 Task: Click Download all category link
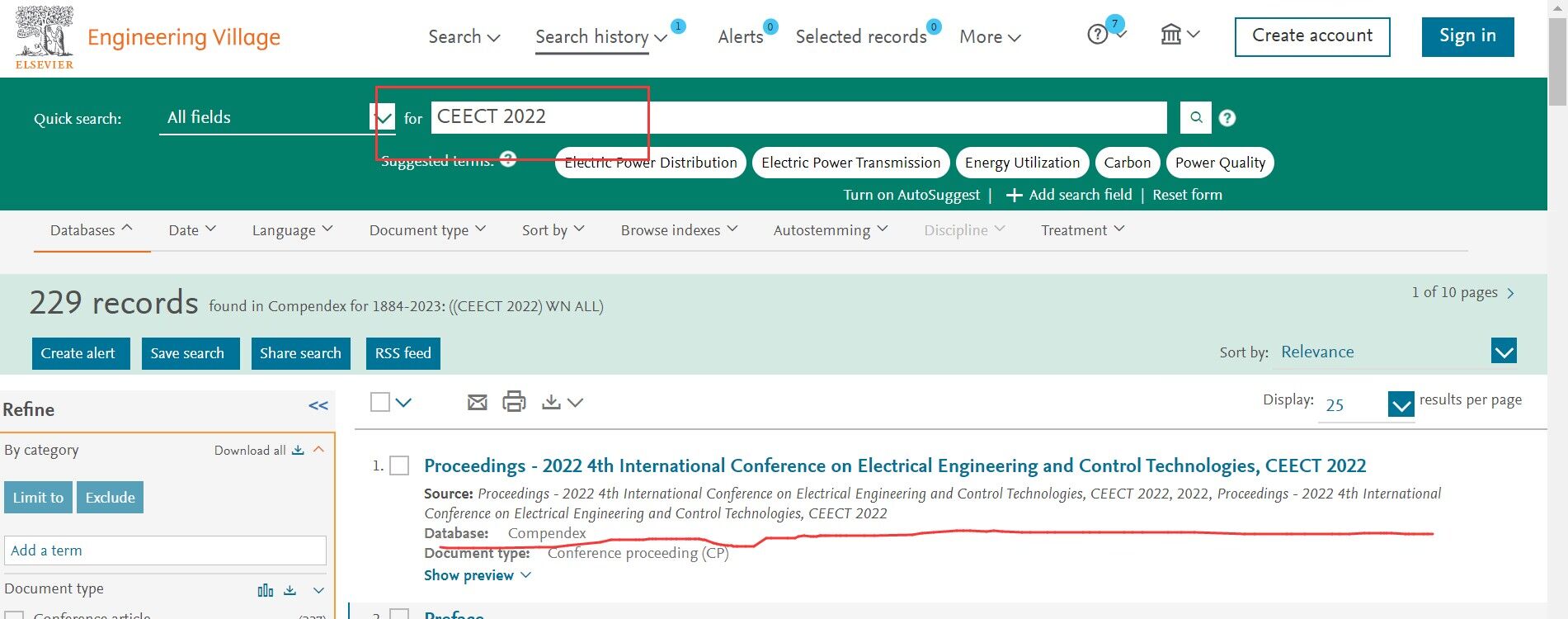(259, 450)
